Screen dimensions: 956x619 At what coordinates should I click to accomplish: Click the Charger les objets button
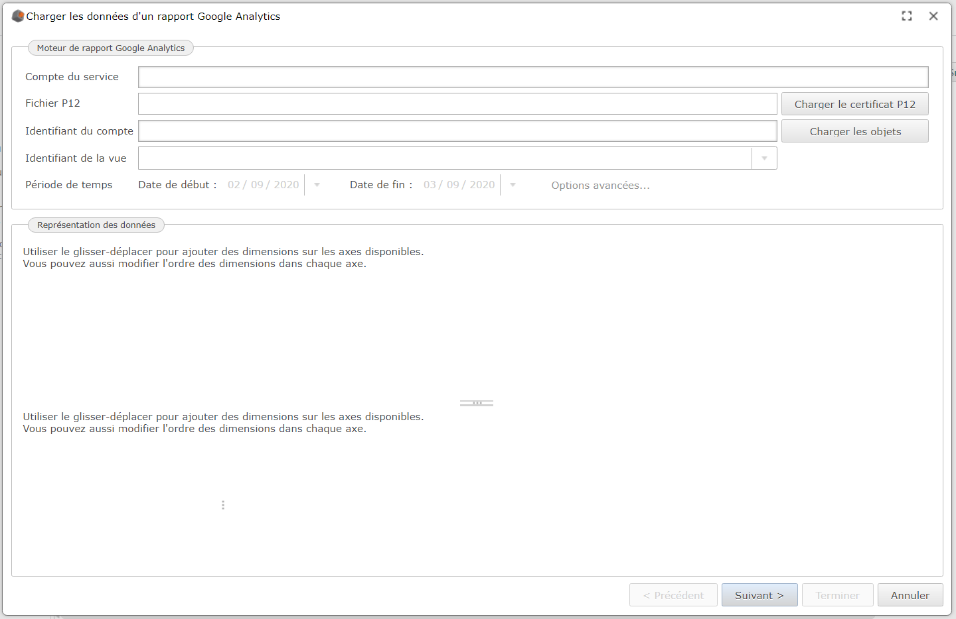point(854,131)
